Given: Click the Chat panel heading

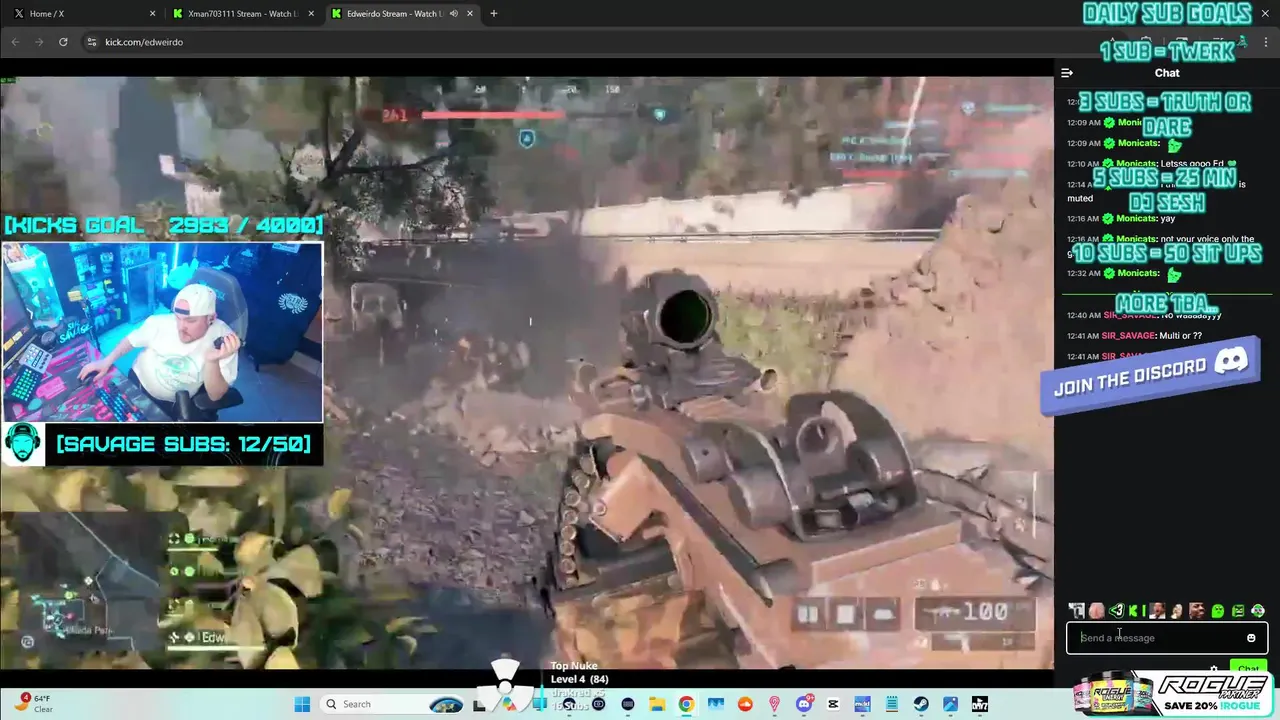Looking at the screenshot, I should click(x=1167, y=73).
